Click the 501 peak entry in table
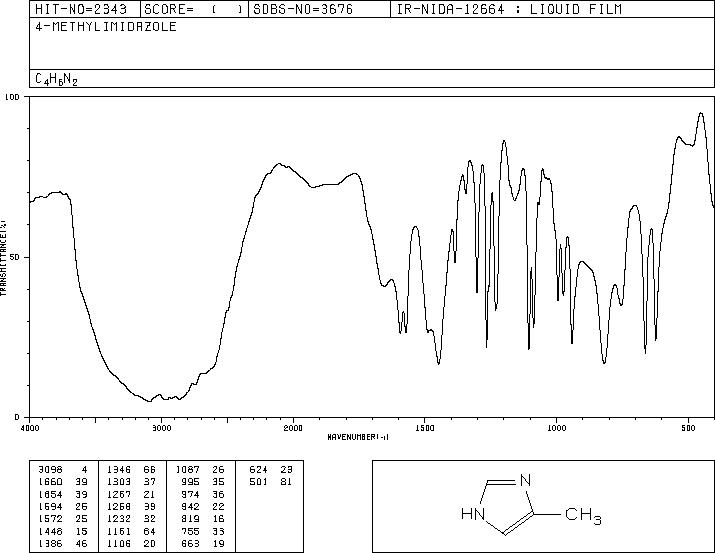715x553 pixels. point(271,482)
